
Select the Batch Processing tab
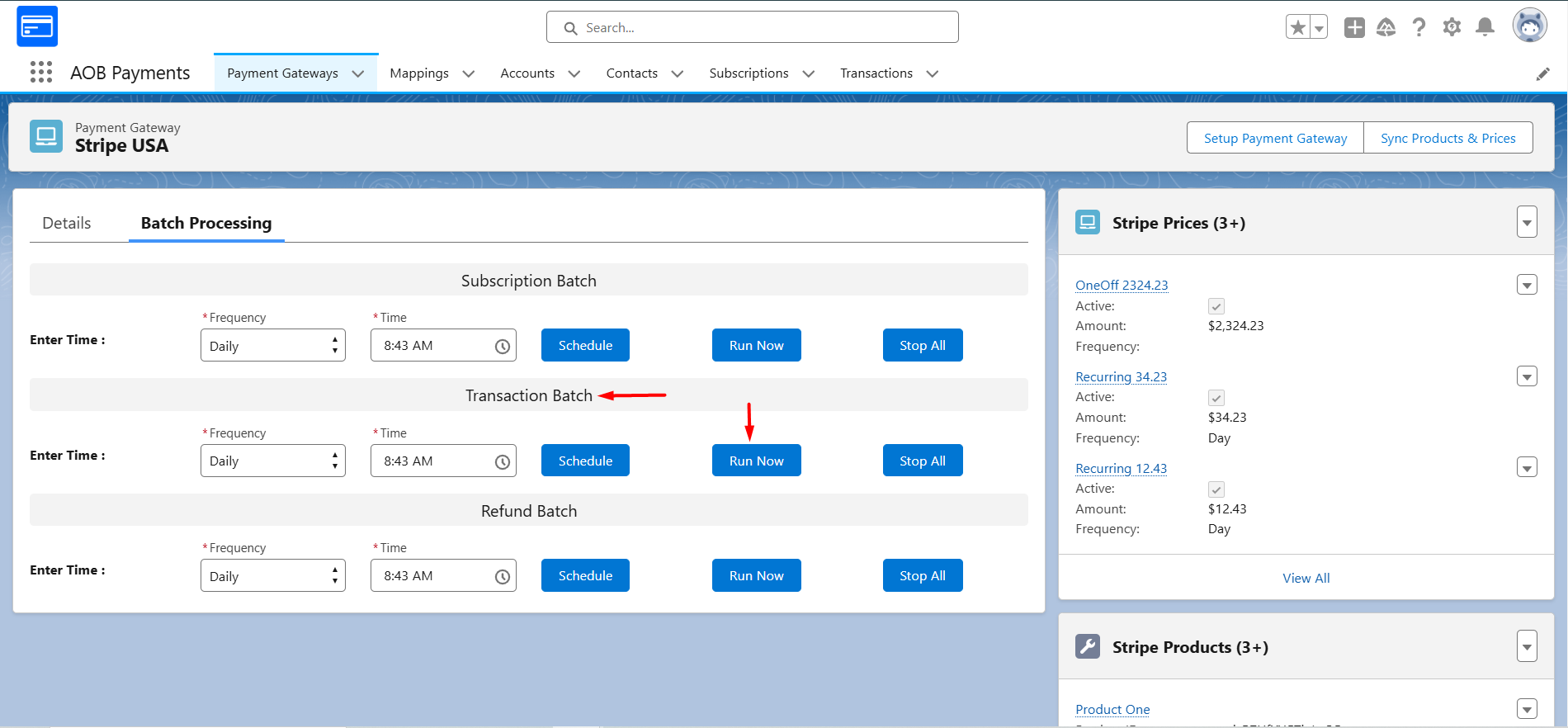tap(206, 223)
